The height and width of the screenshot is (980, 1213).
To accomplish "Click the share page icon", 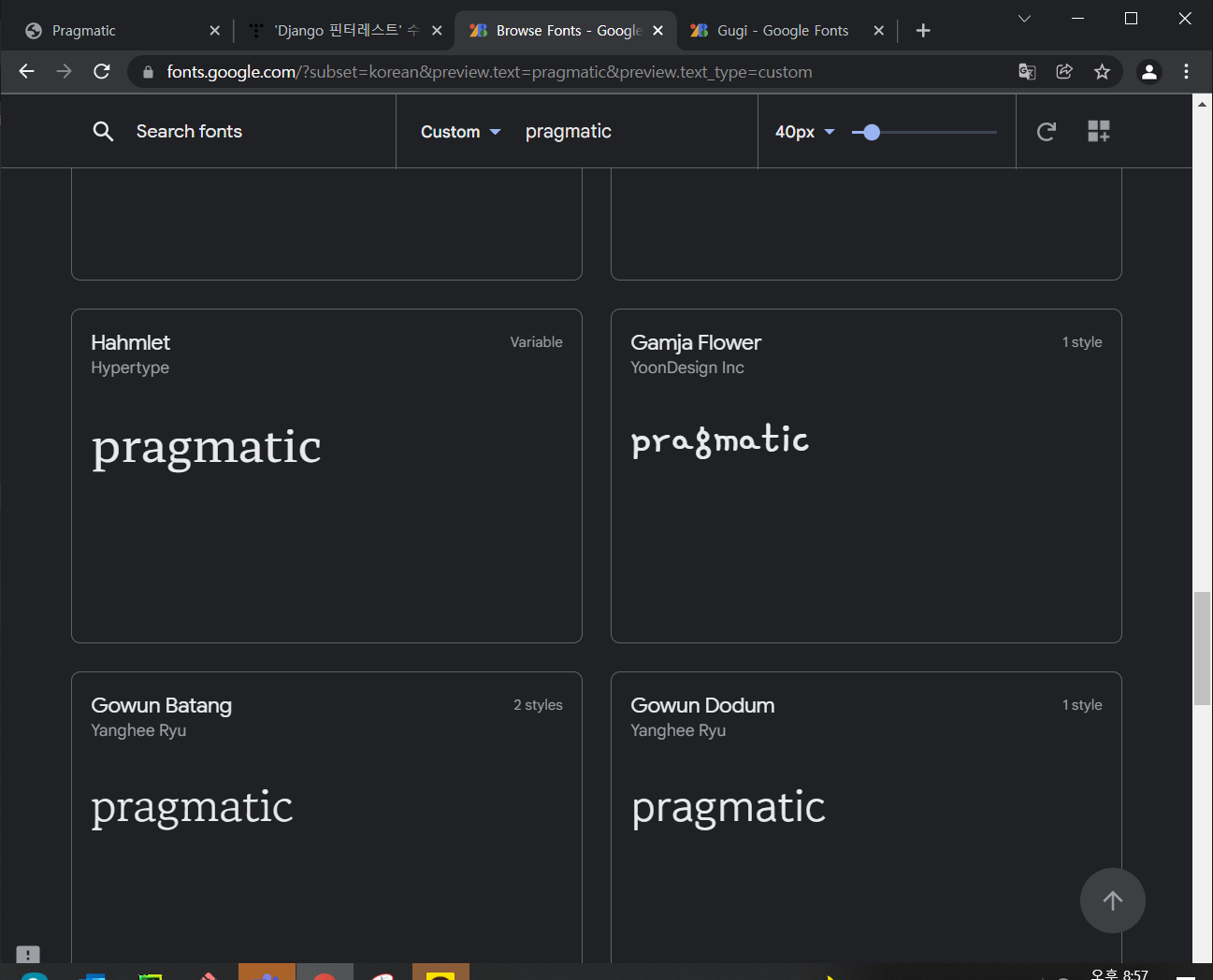I will [1064, 72].
